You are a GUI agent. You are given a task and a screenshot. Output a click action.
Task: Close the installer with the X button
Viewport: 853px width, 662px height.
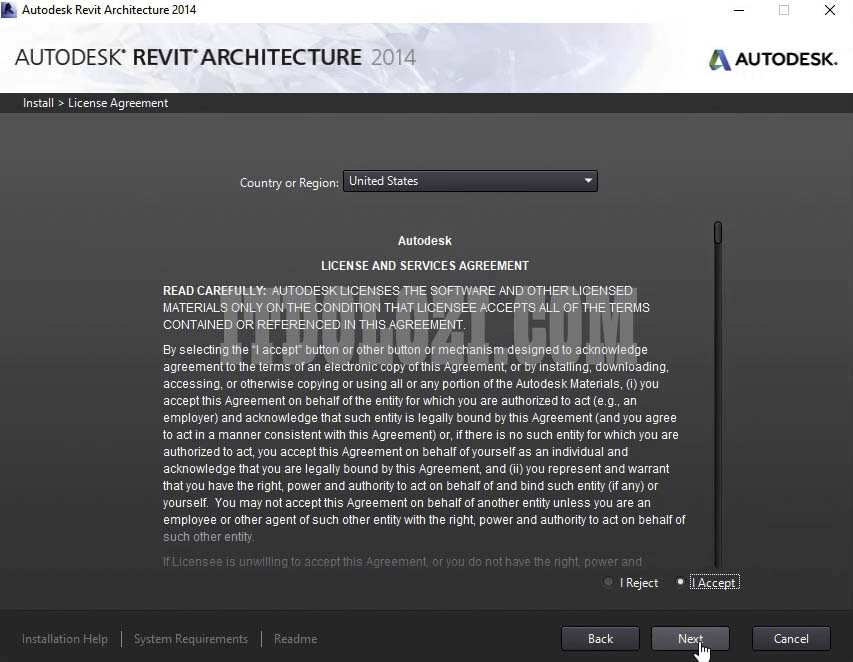click(830, 10)
